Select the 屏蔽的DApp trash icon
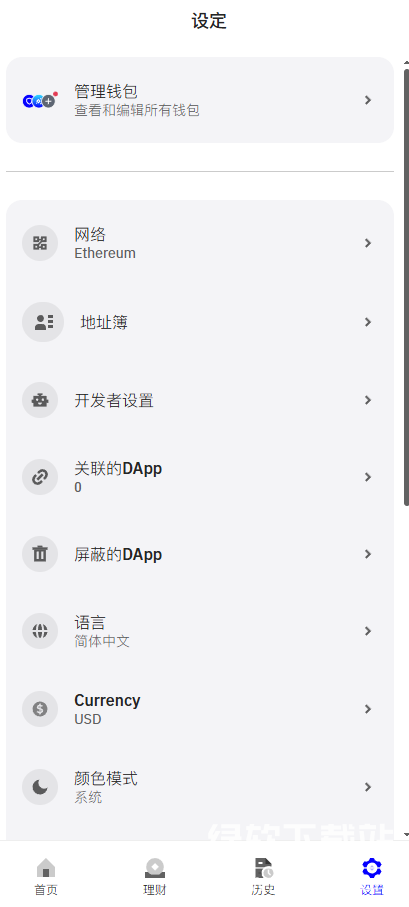 tap(40, 554)
